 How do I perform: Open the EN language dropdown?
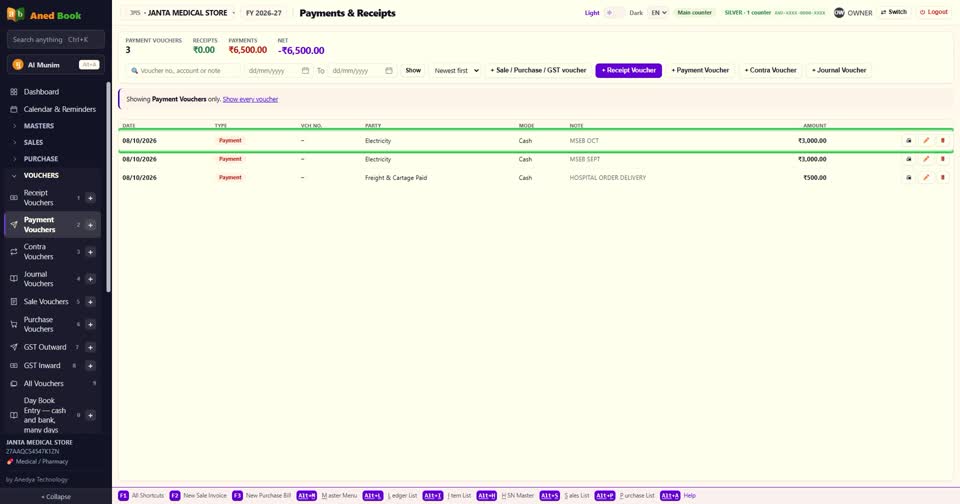(658, 13)
